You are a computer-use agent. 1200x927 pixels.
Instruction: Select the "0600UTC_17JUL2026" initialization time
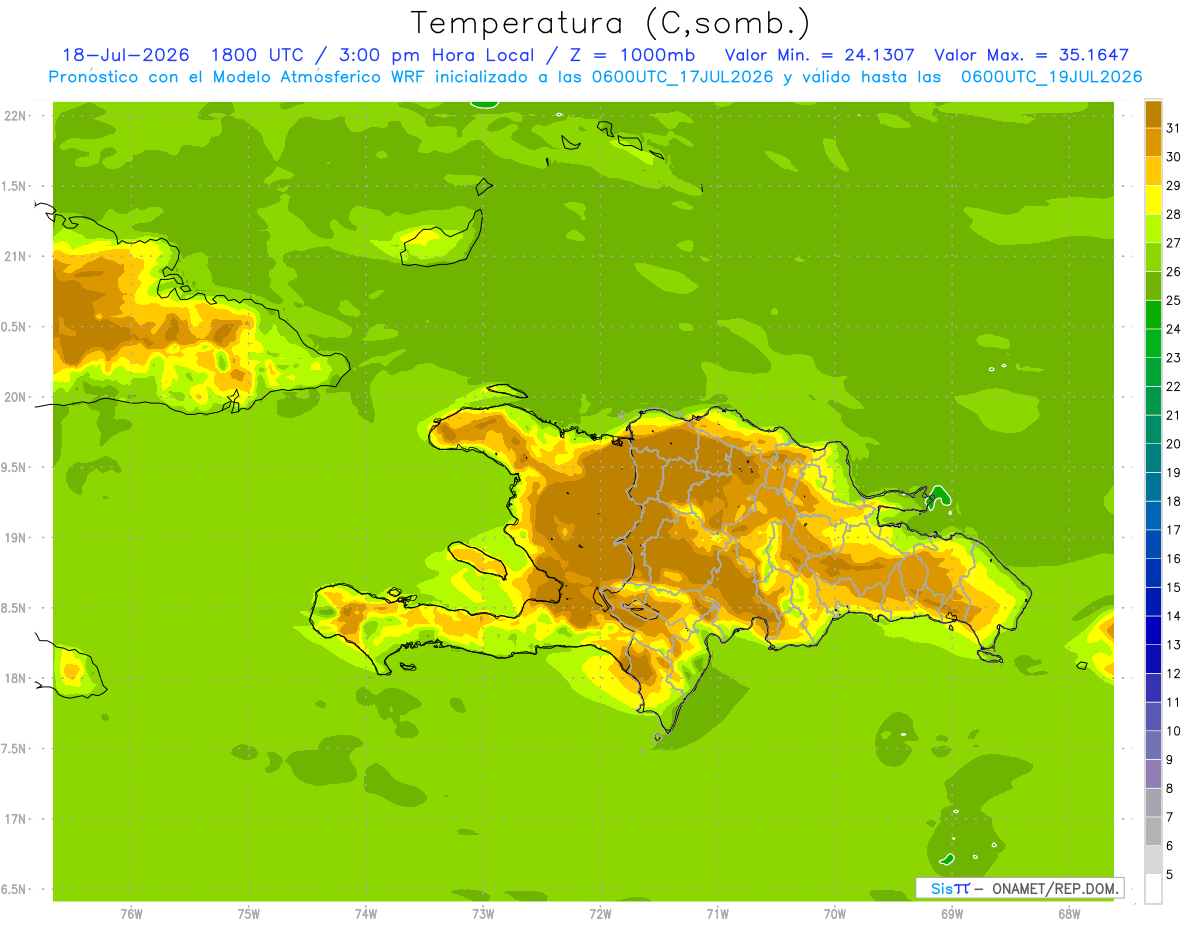679,77
